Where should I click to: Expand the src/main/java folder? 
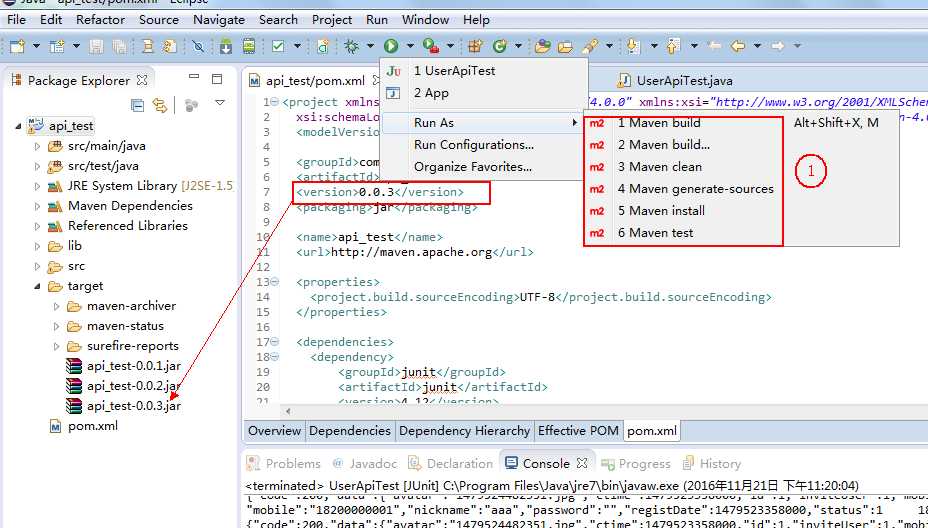(37, 146)
